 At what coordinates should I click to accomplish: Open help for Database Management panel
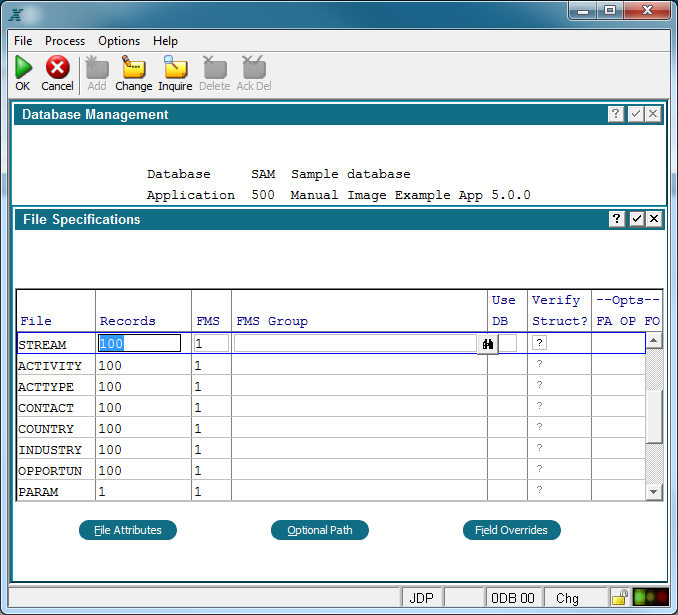pos(616,114)
